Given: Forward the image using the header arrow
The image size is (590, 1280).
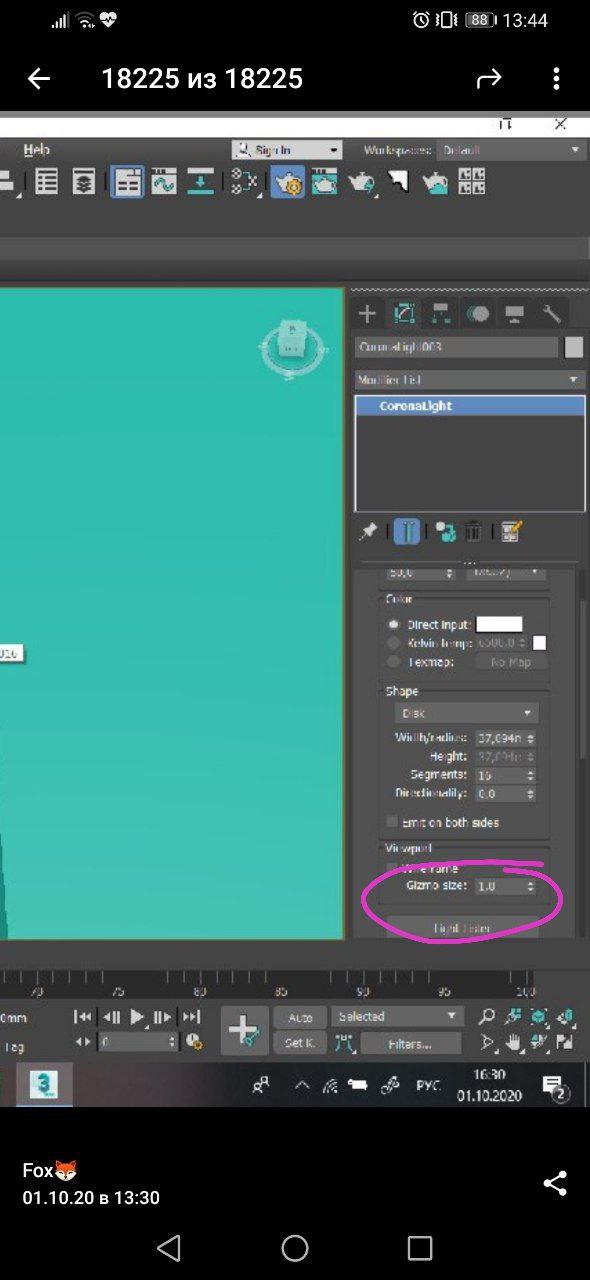Looking at the screenshot, I should [489, 79].
